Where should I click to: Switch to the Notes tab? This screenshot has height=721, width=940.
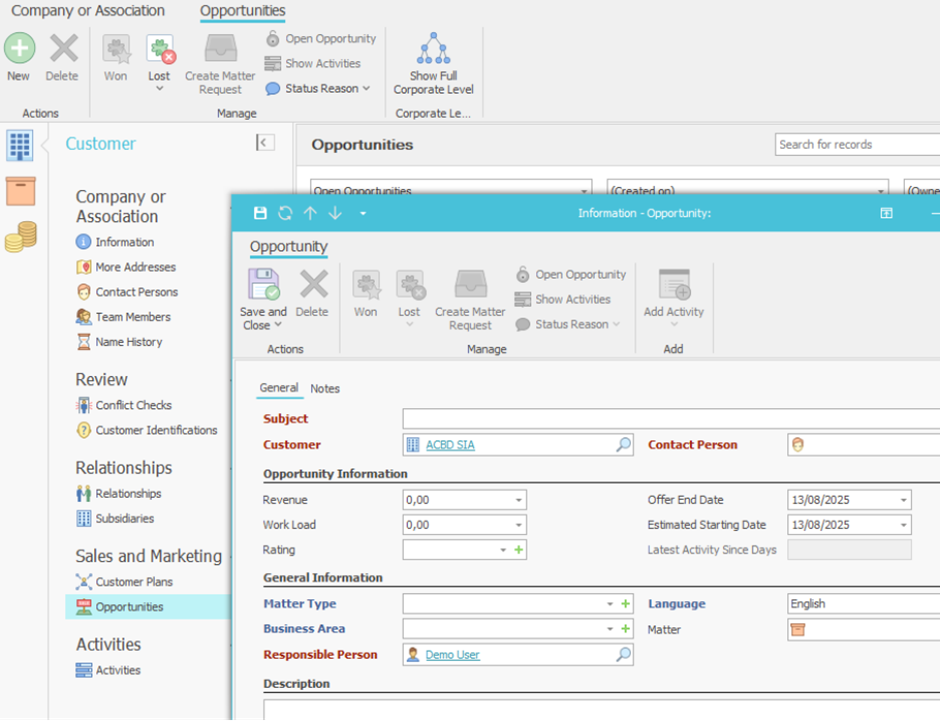pos(325,388)
